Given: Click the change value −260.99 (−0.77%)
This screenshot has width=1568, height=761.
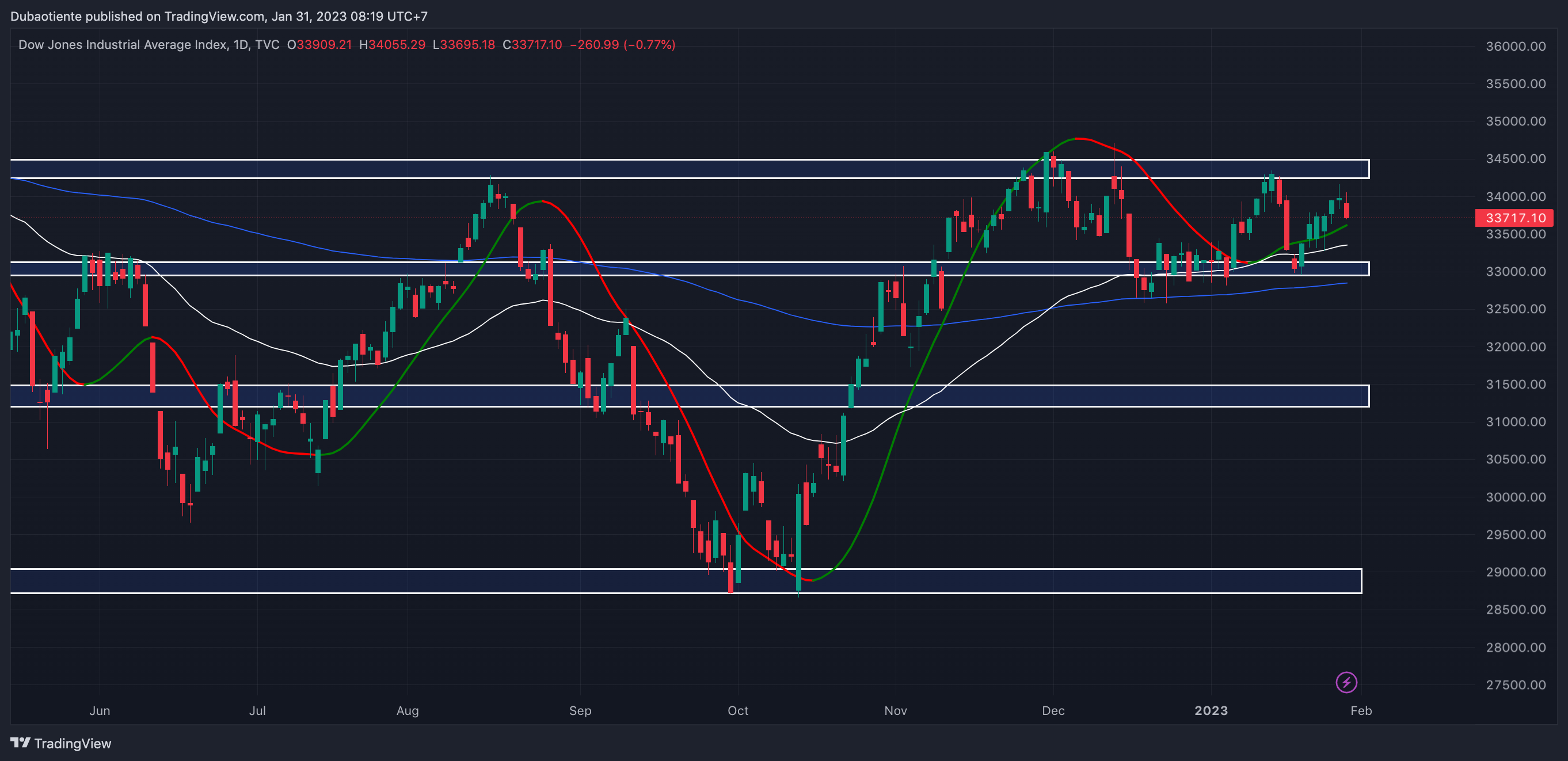Looking at the screenshot, I should pos(622,44).
